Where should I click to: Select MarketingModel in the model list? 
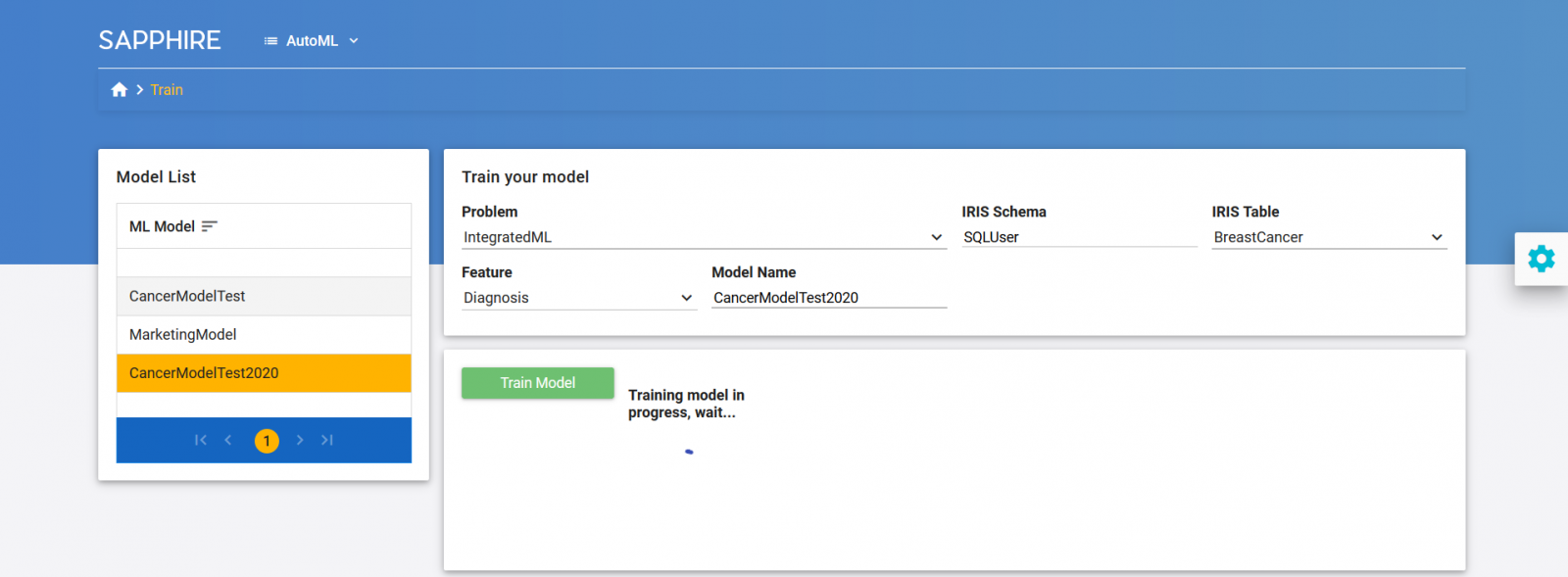(x=264, y=334)
